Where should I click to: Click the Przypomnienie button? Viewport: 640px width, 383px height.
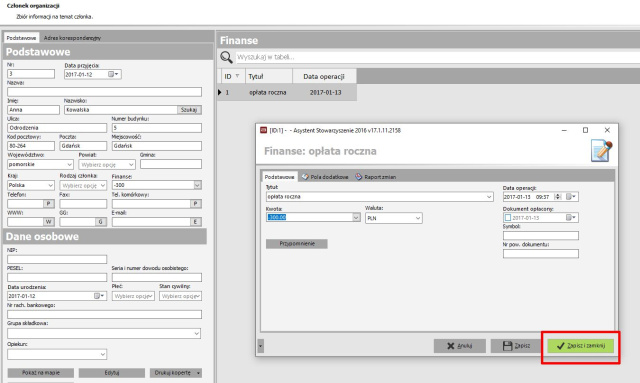[x=297, y=244]
